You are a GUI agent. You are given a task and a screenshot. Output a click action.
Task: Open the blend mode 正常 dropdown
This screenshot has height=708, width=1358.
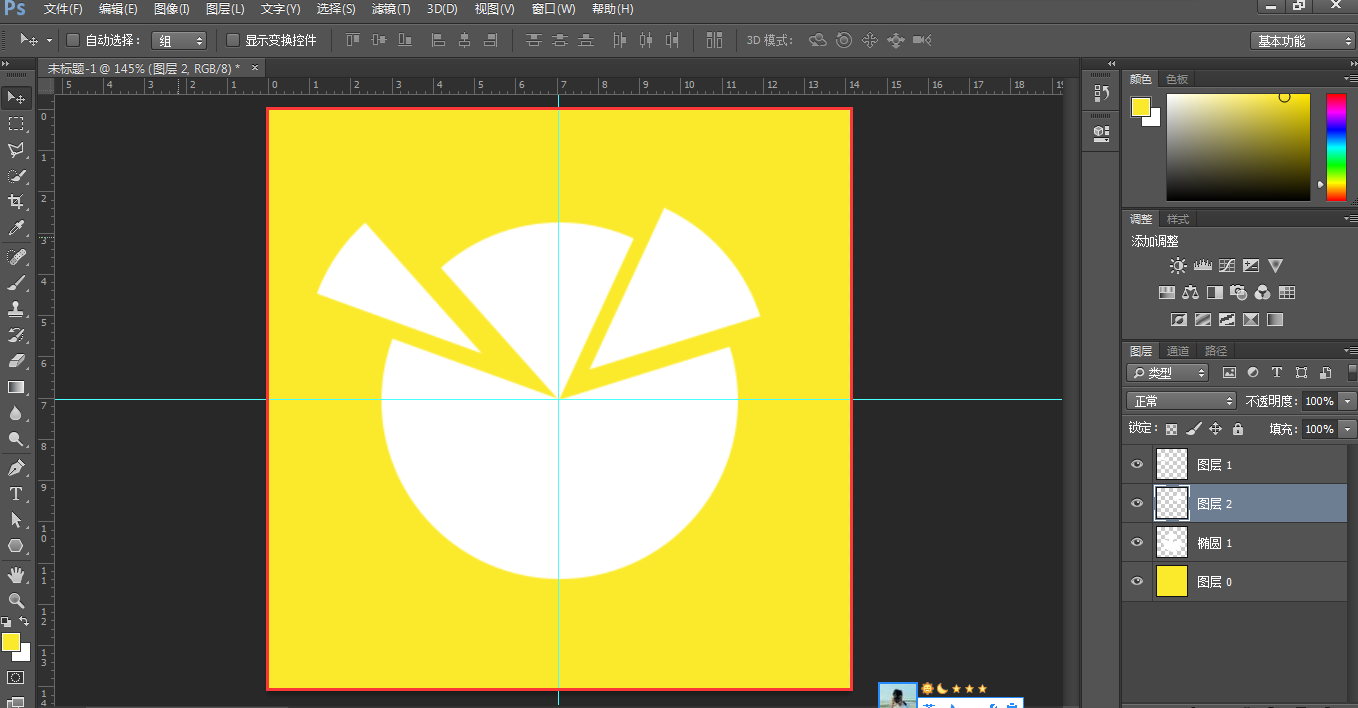pyautogui.click(x=1182, y=401)
